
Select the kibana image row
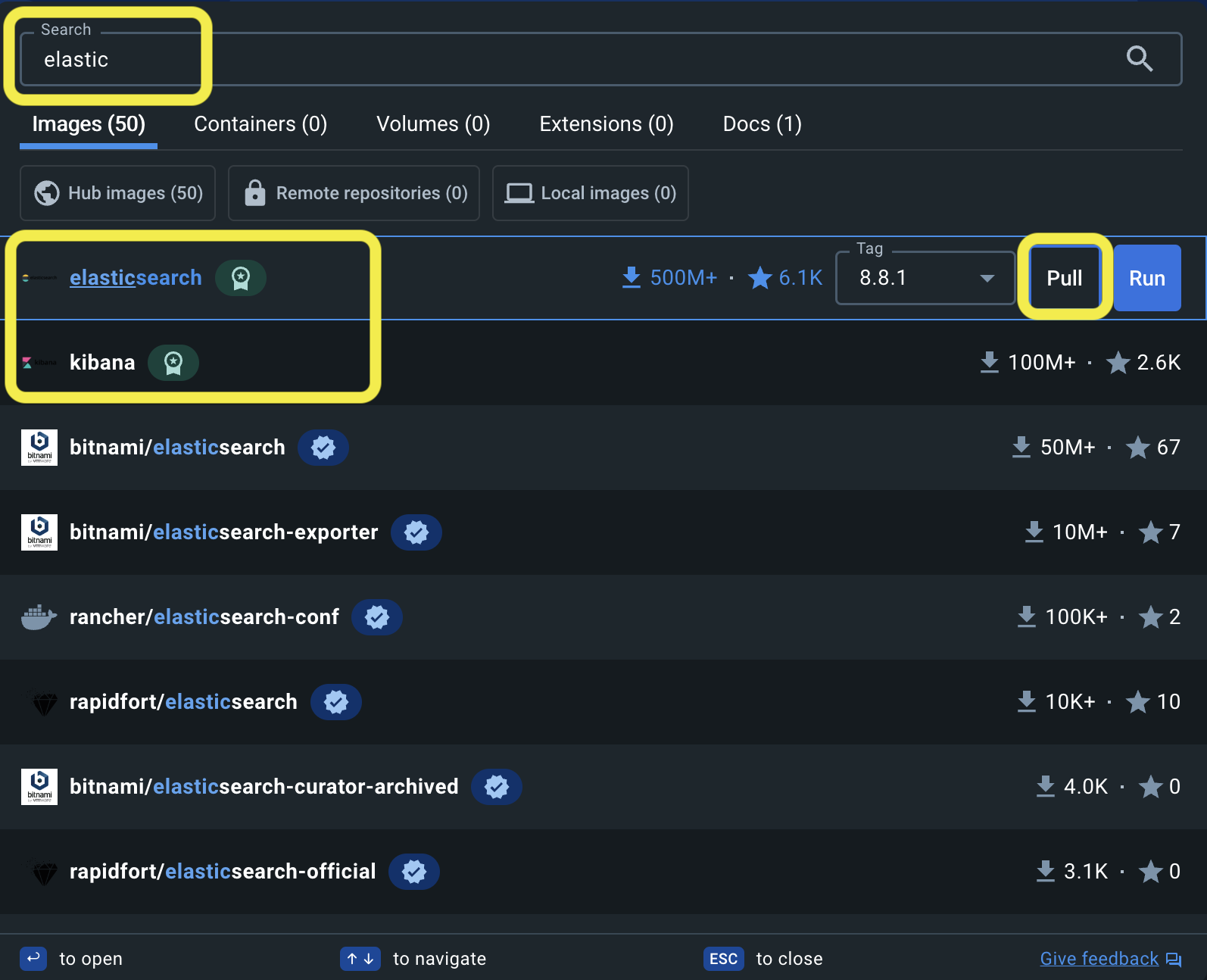[603, 363]
